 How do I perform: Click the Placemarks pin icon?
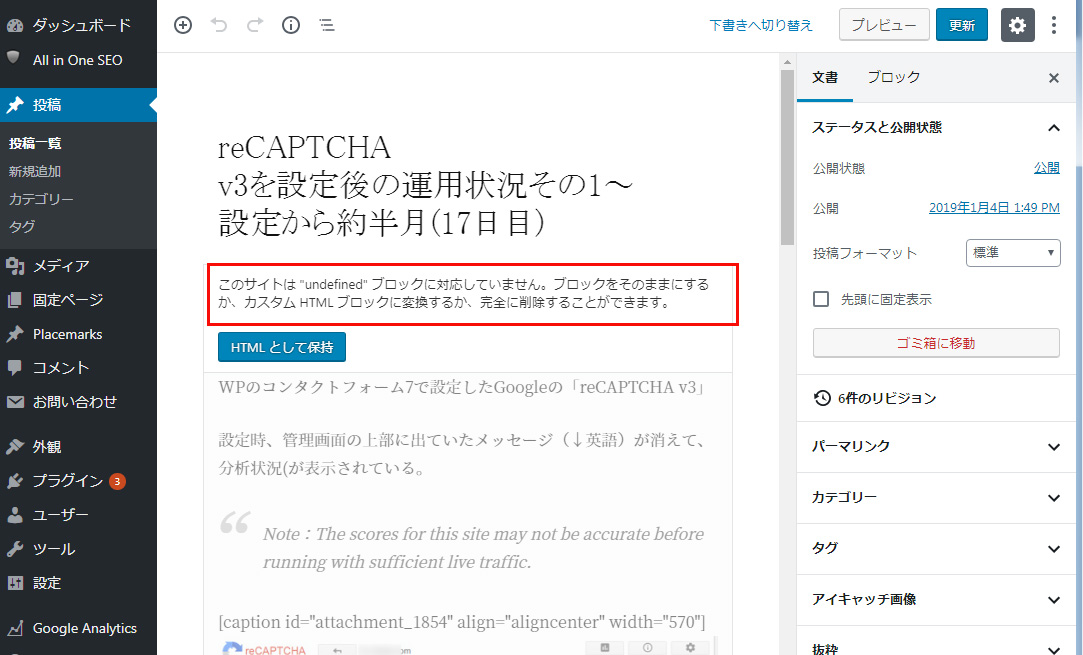(x=15, y=334)
